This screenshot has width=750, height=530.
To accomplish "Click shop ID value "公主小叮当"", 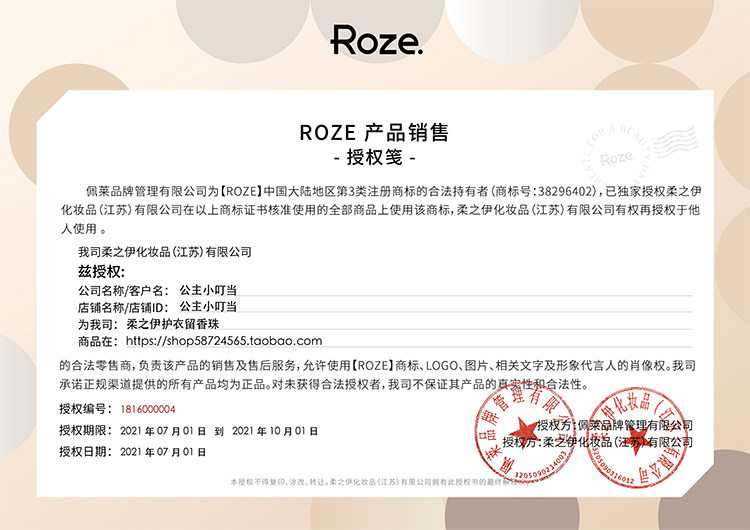I will pyautogui.click(x=208, y=307).
